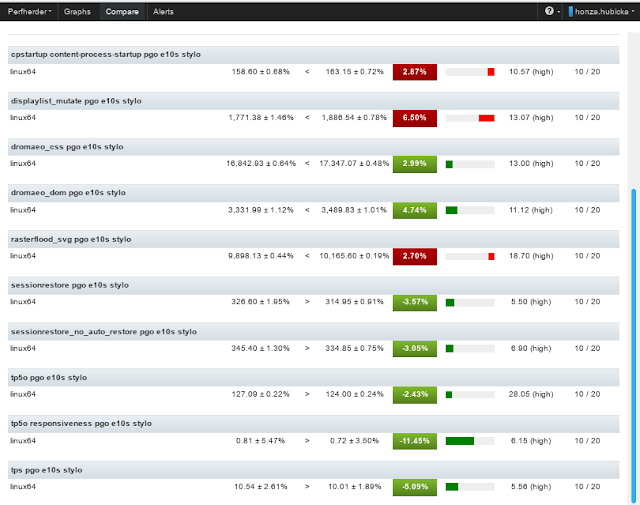Screen dimensions: 640x505
Task: Click the dromaeo_css pgo e10s stylo header
Action: coord(313,147)
